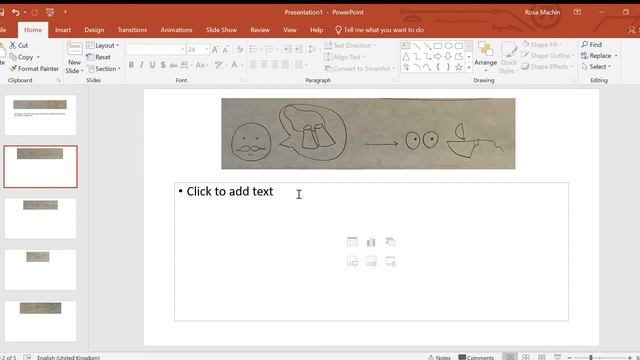Open the Slide Show tab

tap(221, 30)
